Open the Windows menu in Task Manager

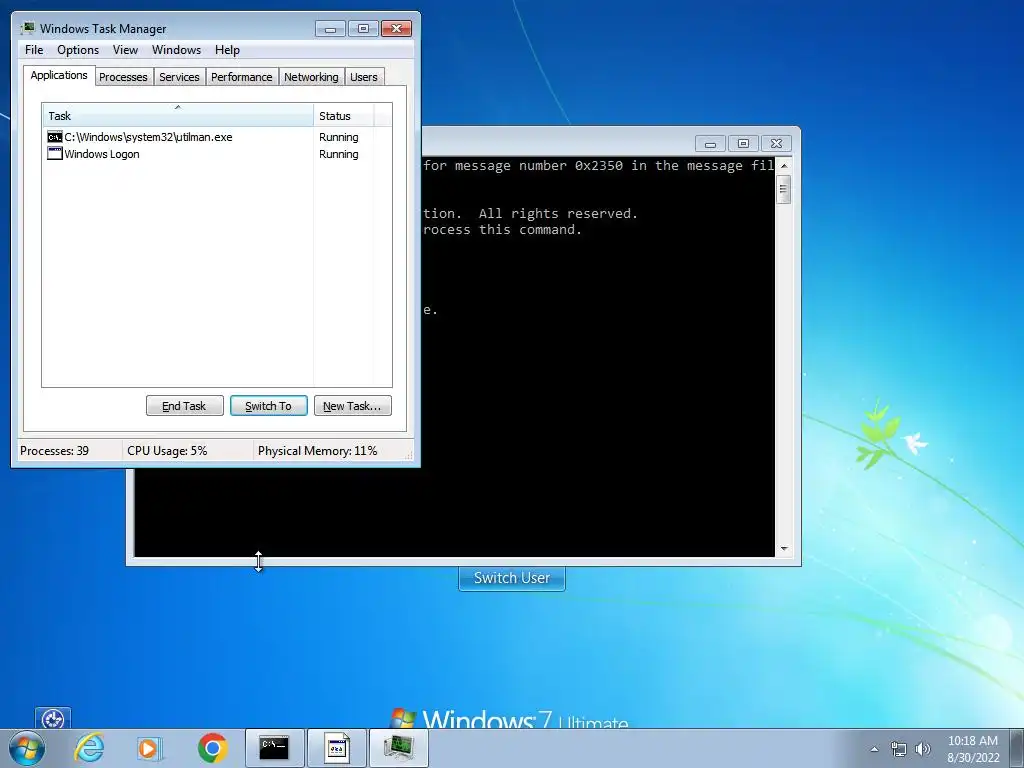pyautogui.click(x=176, y=50)
